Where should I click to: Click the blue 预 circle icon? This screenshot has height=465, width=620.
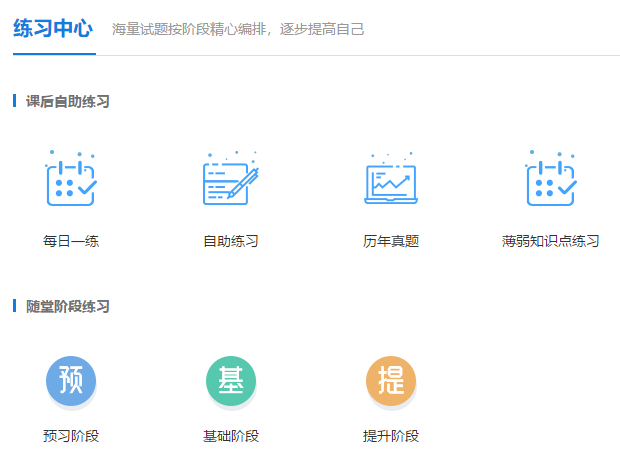point(71,381)
